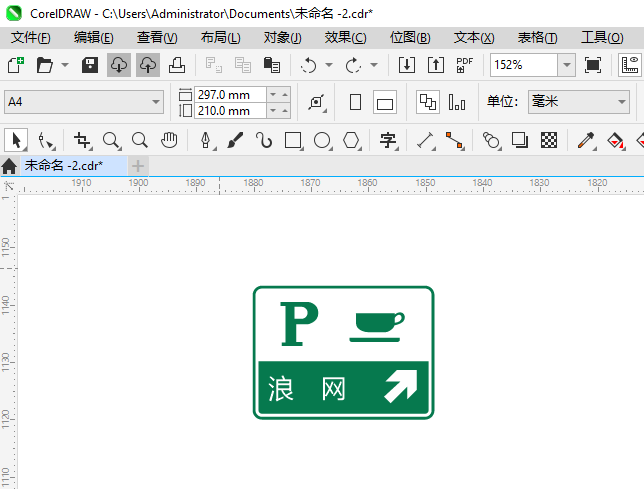Click the full-screen preview icon

pos(593,65)
